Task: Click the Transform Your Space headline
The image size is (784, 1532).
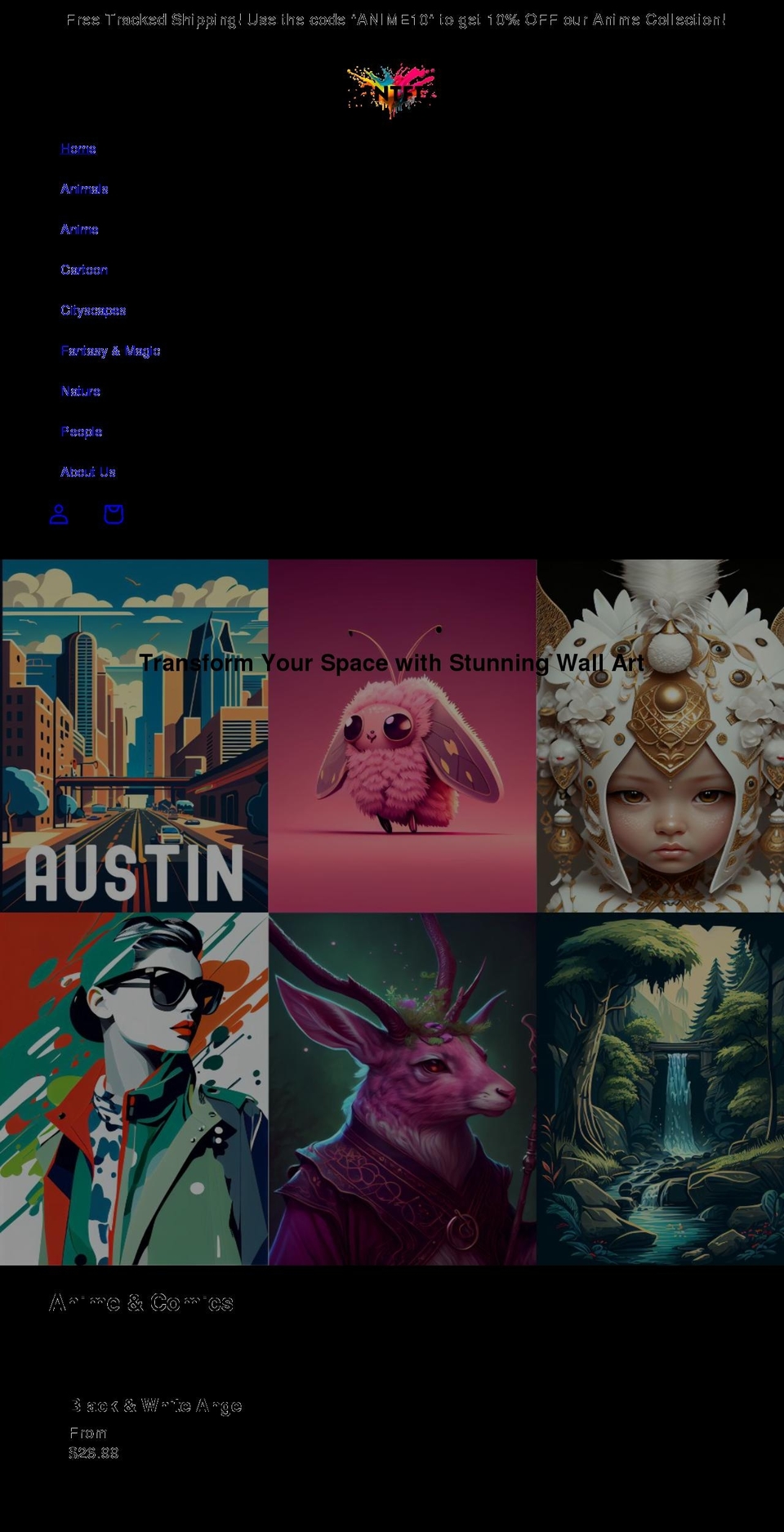Action: pyautogui.click(x=392, y=663)
